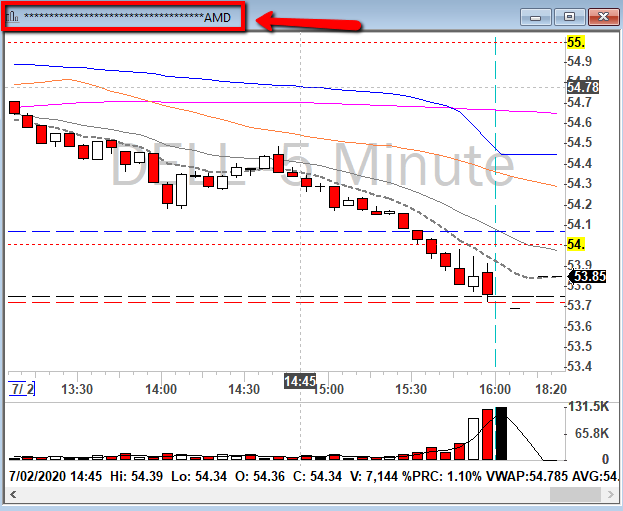Click the 53.85 current price tag
Image resolution: width=623 pixels, height=511 pixels.
point(585,276)
